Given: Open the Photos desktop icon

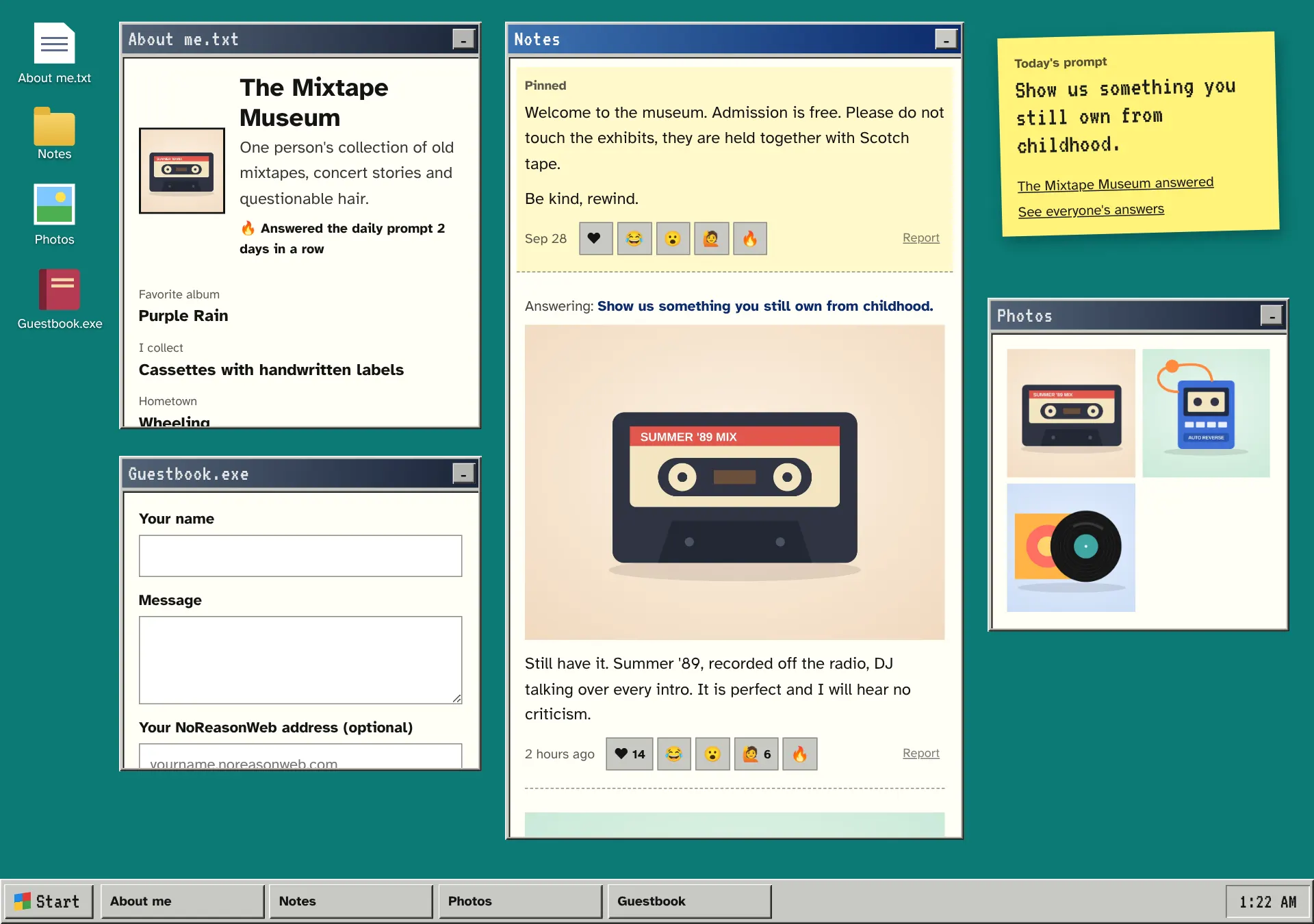Looking at the screenshot, I should 54,215.
